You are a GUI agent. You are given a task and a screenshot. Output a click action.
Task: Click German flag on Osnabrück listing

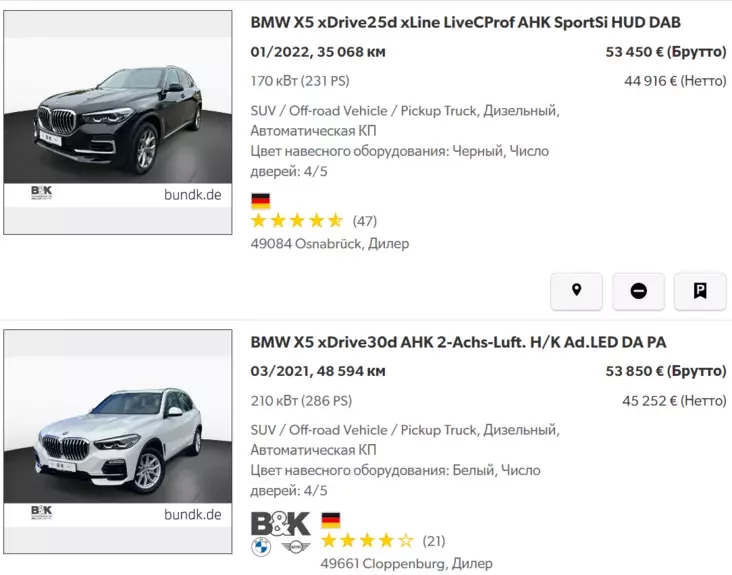click(x=261, y=200)
